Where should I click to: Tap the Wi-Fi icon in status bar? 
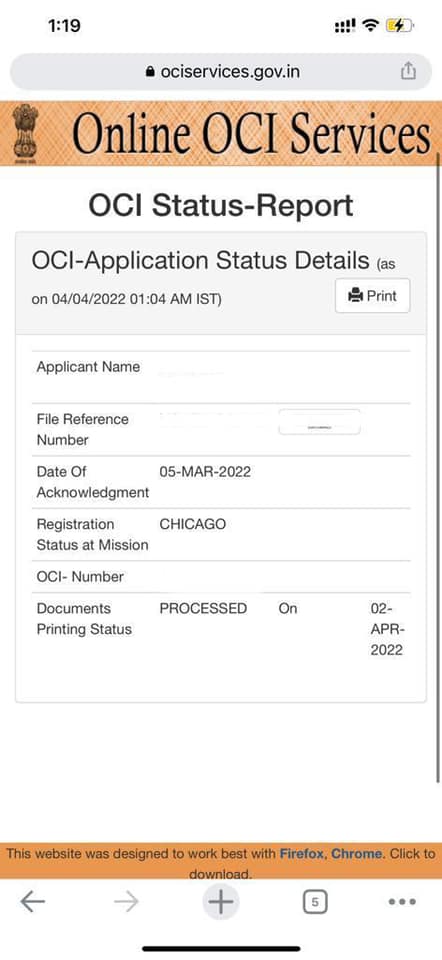370,25
